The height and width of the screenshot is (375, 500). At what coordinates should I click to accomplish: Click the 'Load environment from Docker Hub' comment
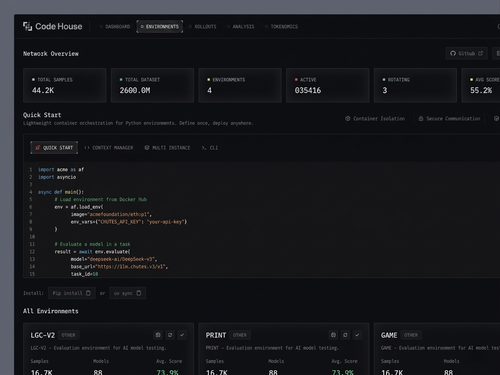101,199
